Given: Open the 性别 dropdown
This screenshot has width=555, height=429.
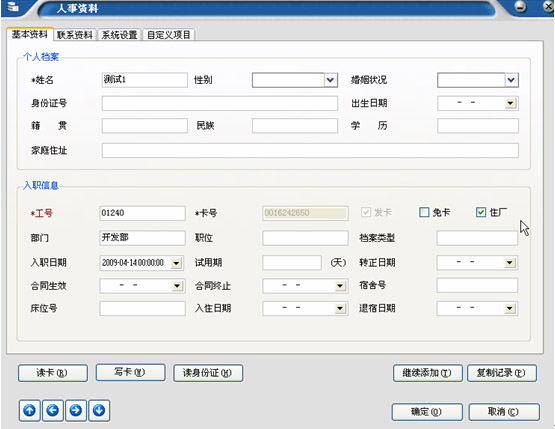Looking at the screenshot, I should (x=330, y=80).
